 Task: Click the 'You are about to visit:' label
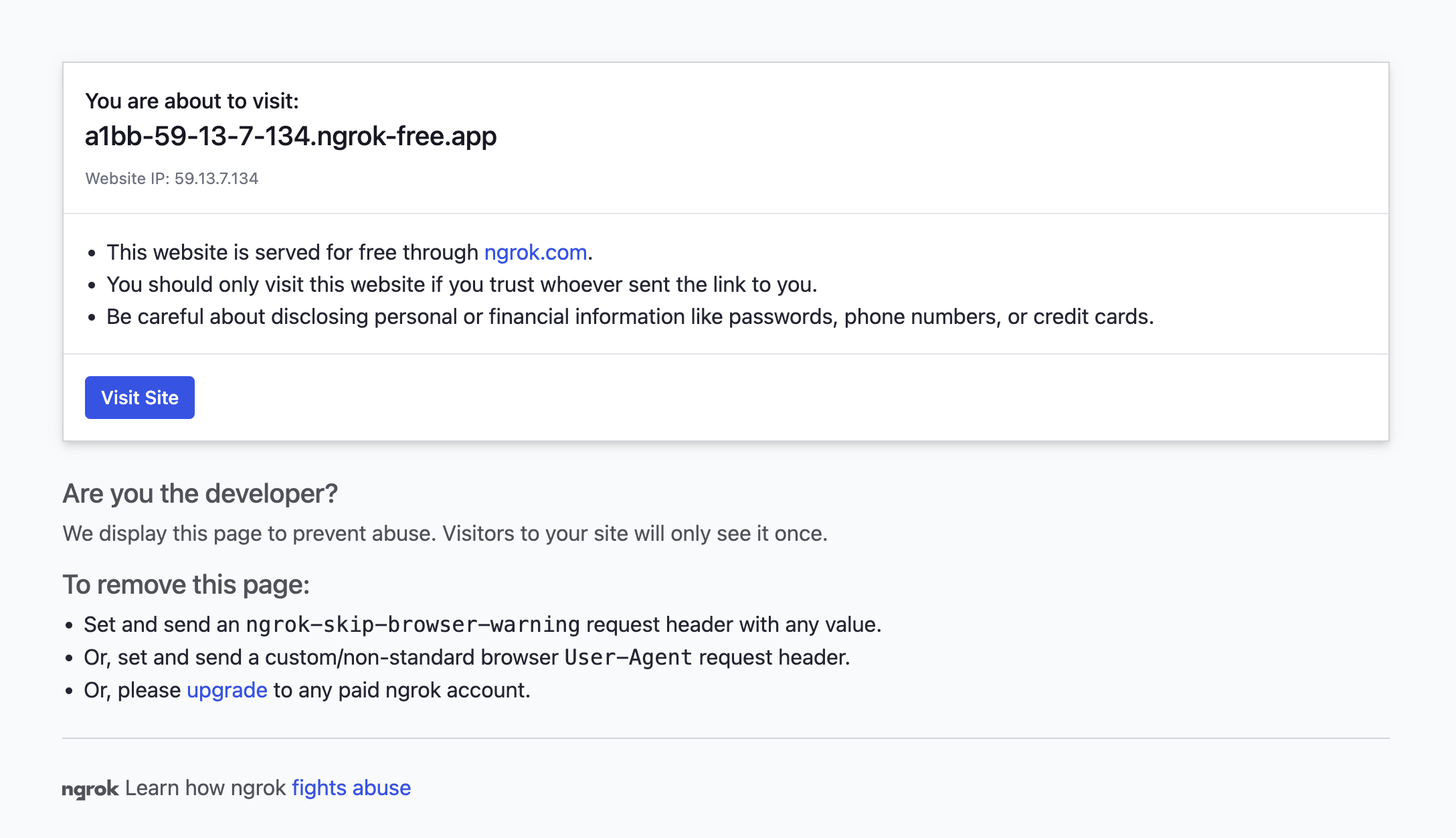coord(192,101)
